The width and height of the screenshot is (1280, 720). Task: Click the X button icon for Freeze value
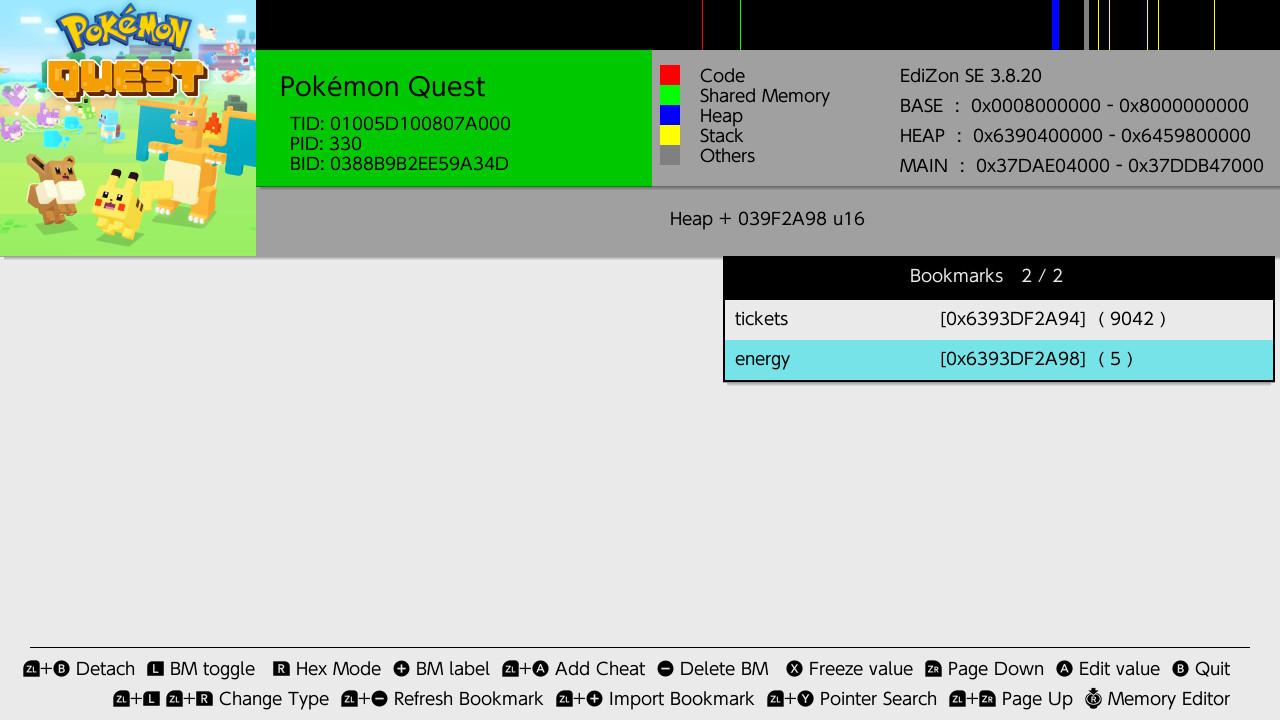(x=794, y=669)
